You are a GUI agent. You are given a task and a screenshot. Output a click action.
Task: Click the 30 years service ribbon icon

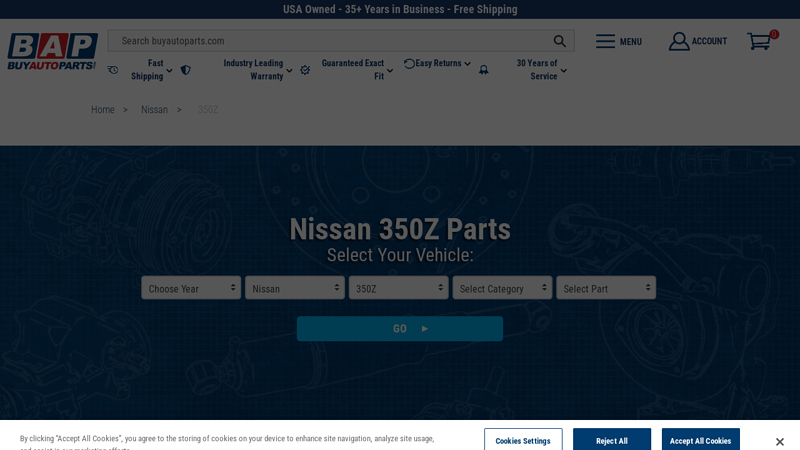483,70
